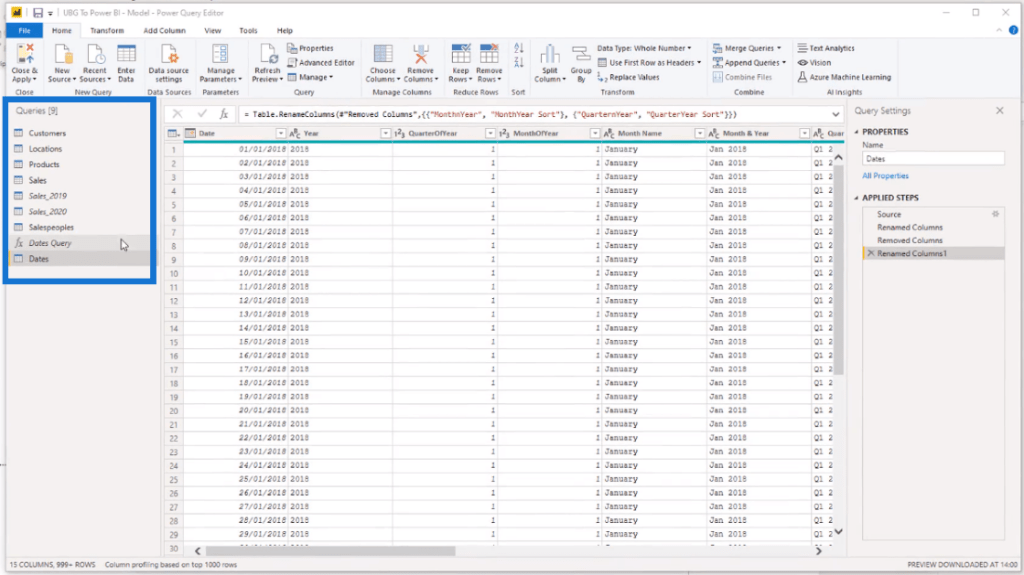Click the vertical scrollbar down arrow
Image resolution: width=1024 pixels, height=575 pixels.
(x=838, y=532)
